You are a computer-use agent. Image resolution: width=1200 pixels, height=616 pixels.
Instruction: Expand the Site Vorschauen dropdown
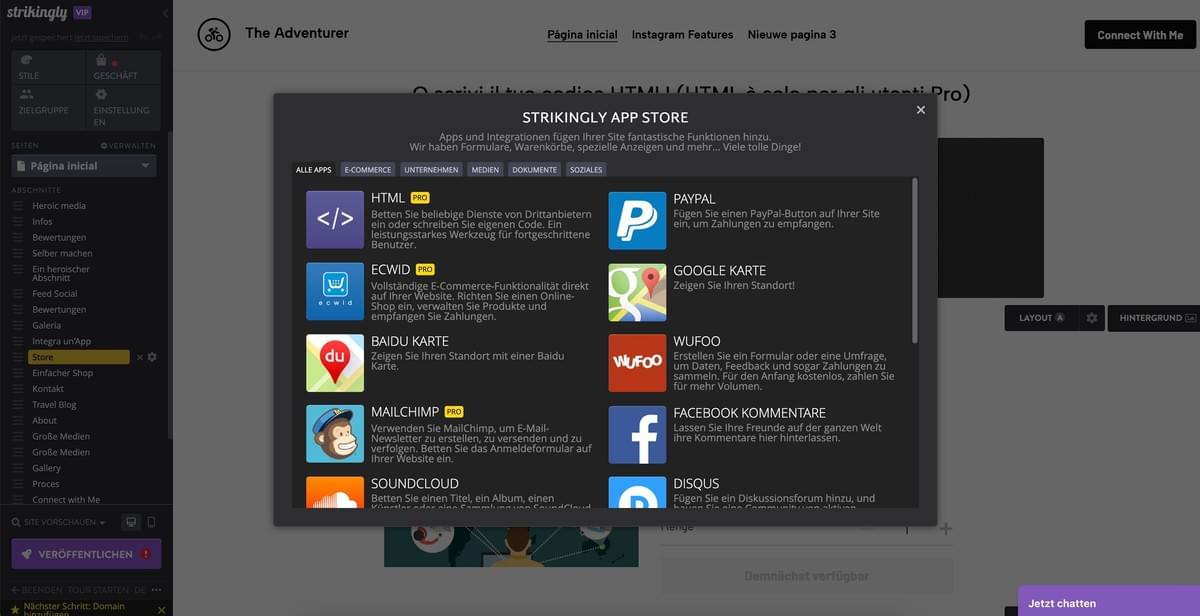(58, 522)
